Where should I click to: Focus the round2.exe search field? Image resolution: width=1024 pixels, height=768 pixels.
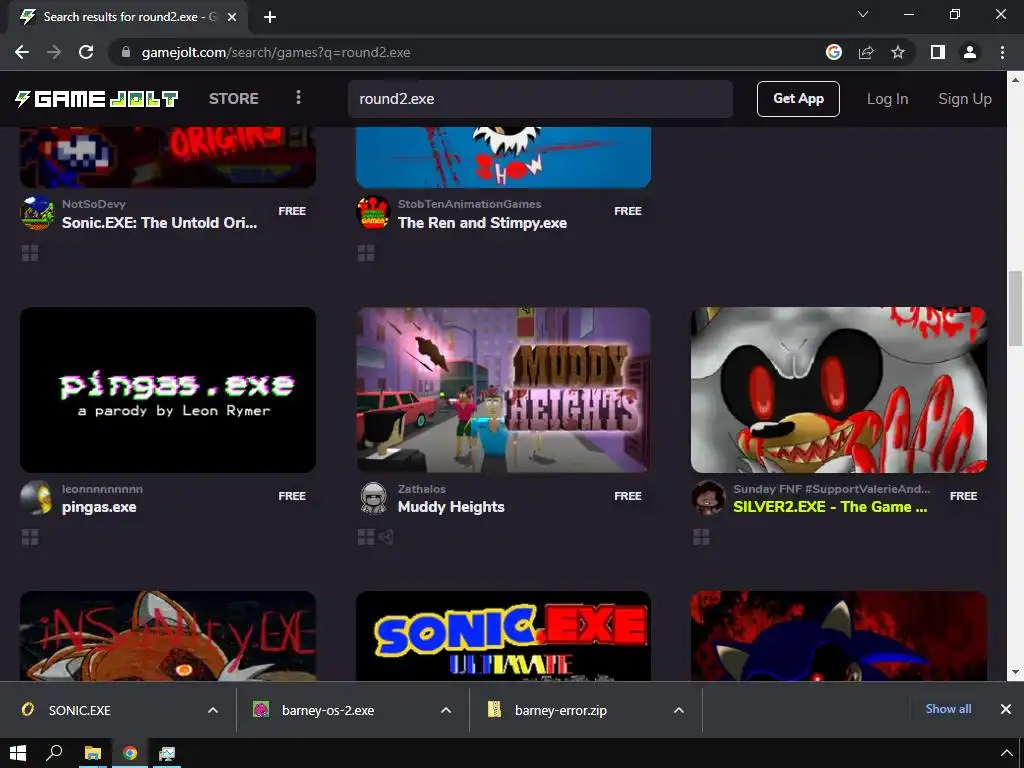pos(540,99)
